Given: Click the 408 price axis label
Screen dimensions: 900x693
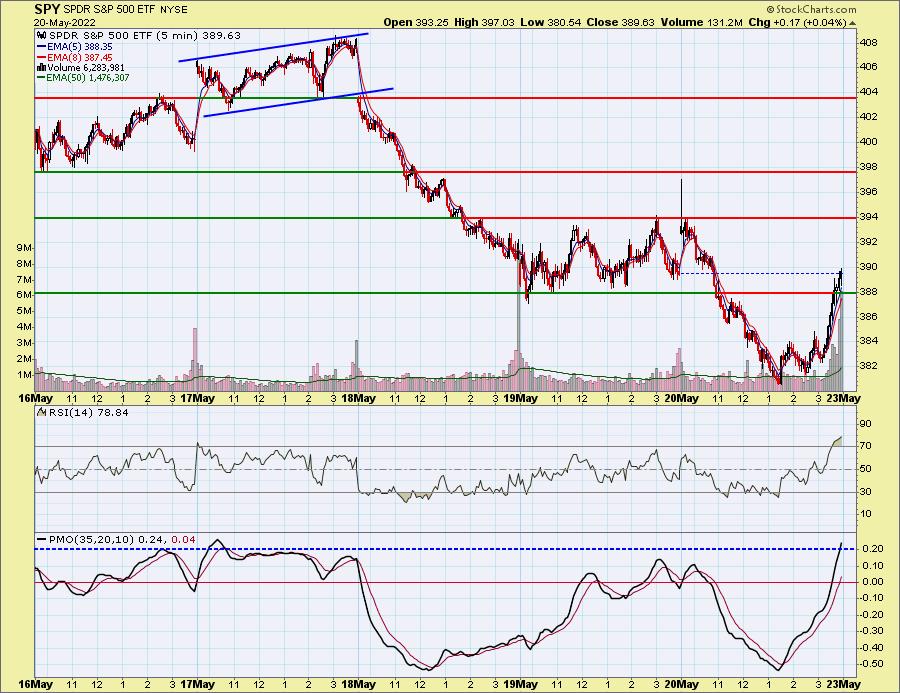Looking at the screenshot, I should [868, 42].
